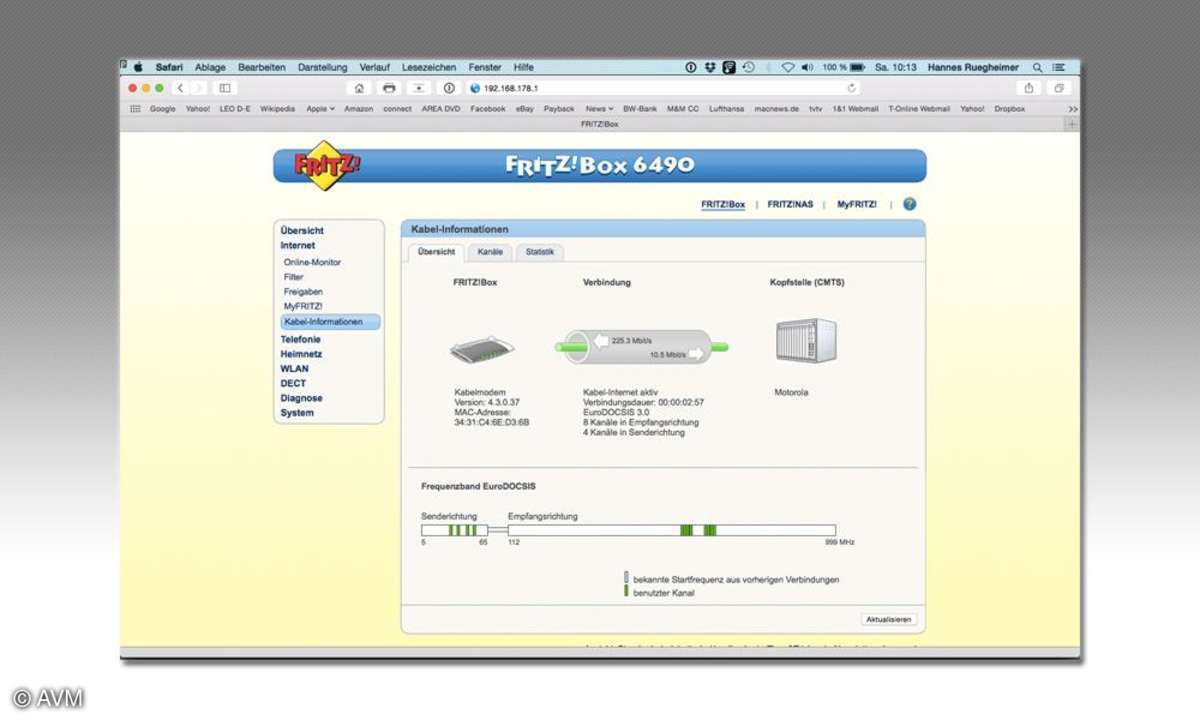Open the Darstellung menu

pos(322,67)
